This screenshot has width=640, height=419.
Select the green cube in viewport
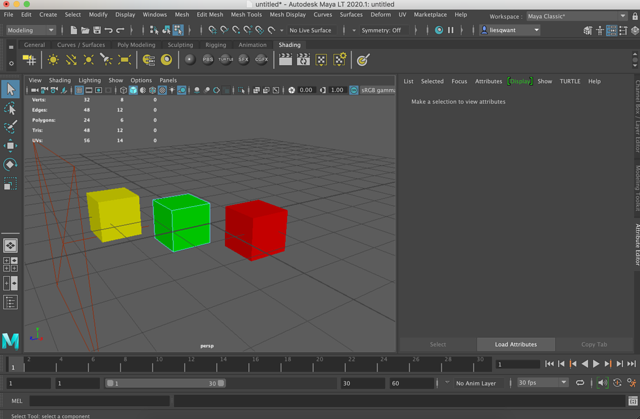(x=181, y=222)
